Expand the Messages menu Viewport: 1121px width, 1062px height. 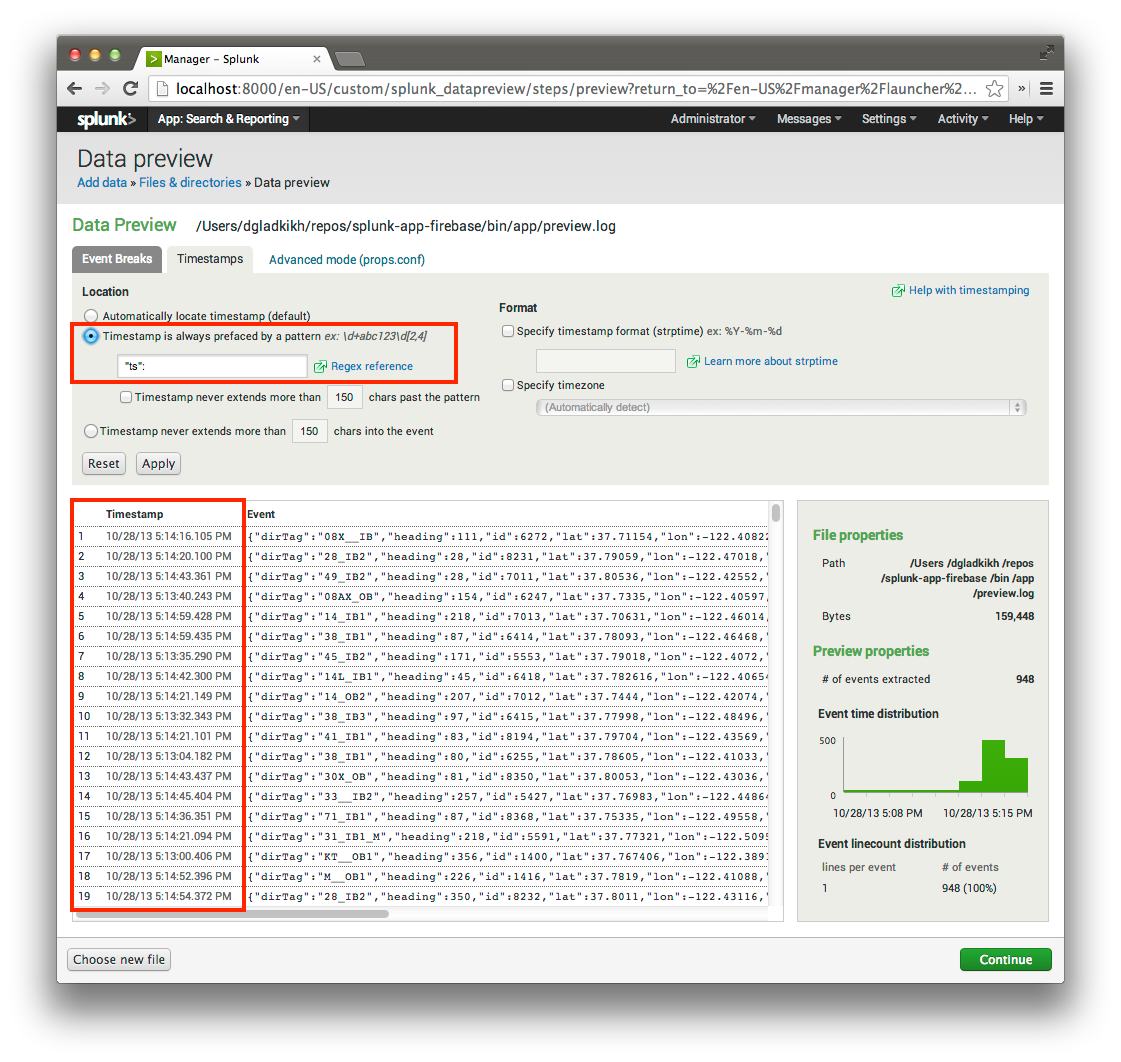(x=809, y=119)
